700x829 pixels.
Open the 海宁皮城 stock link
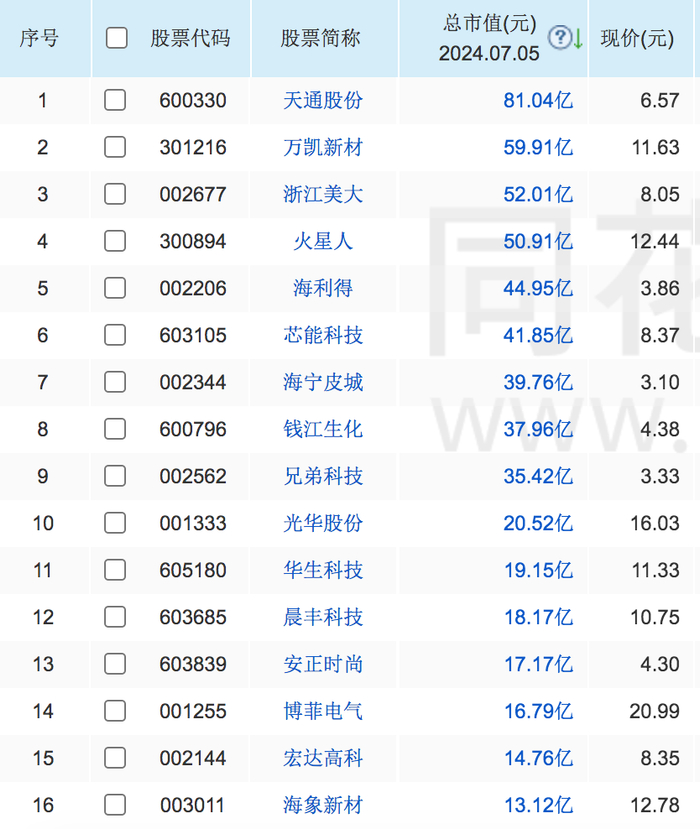click(x=323, y=382)
